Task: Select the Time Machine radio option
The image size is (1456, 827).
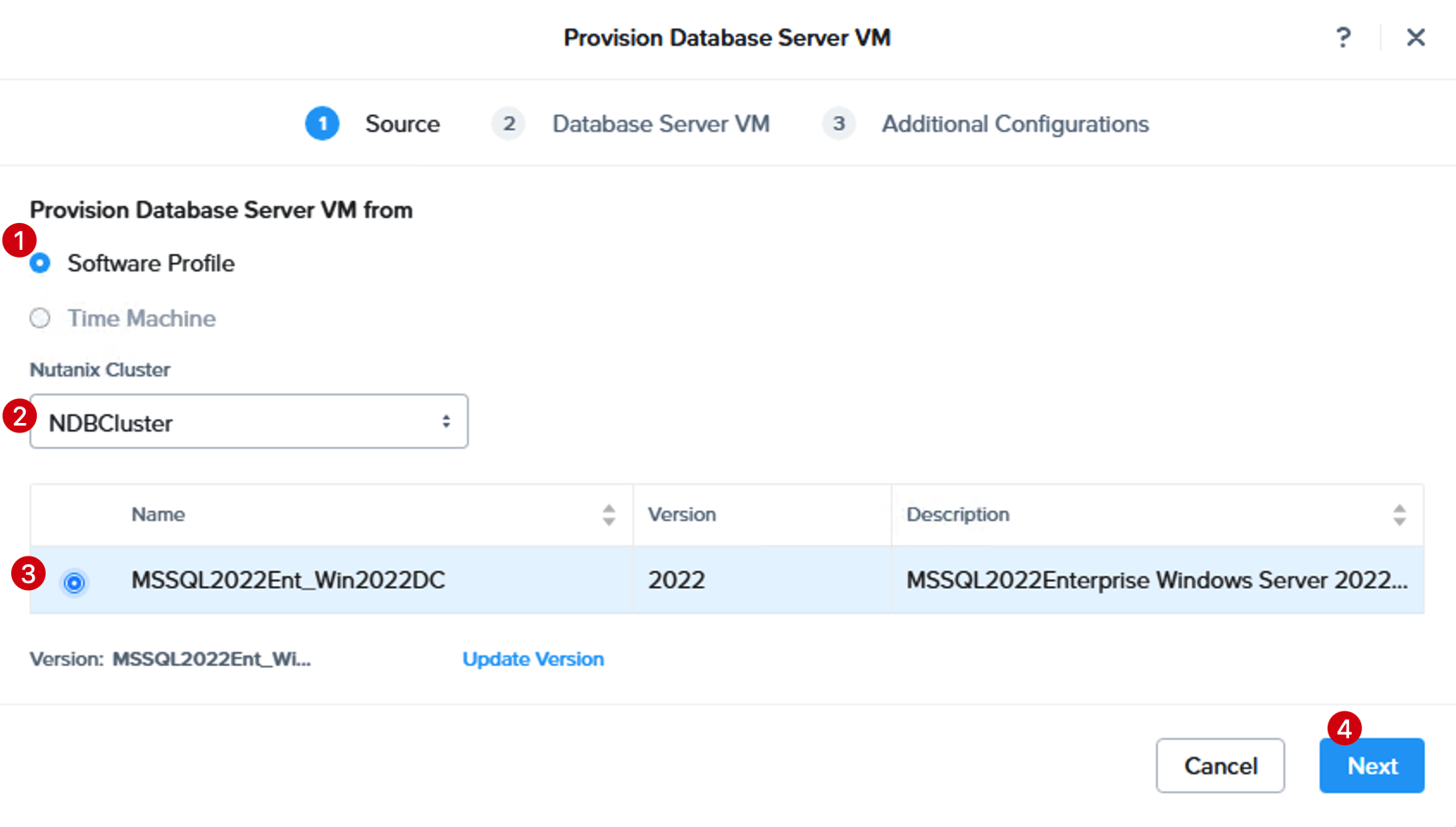Action: tap(40, 318)
